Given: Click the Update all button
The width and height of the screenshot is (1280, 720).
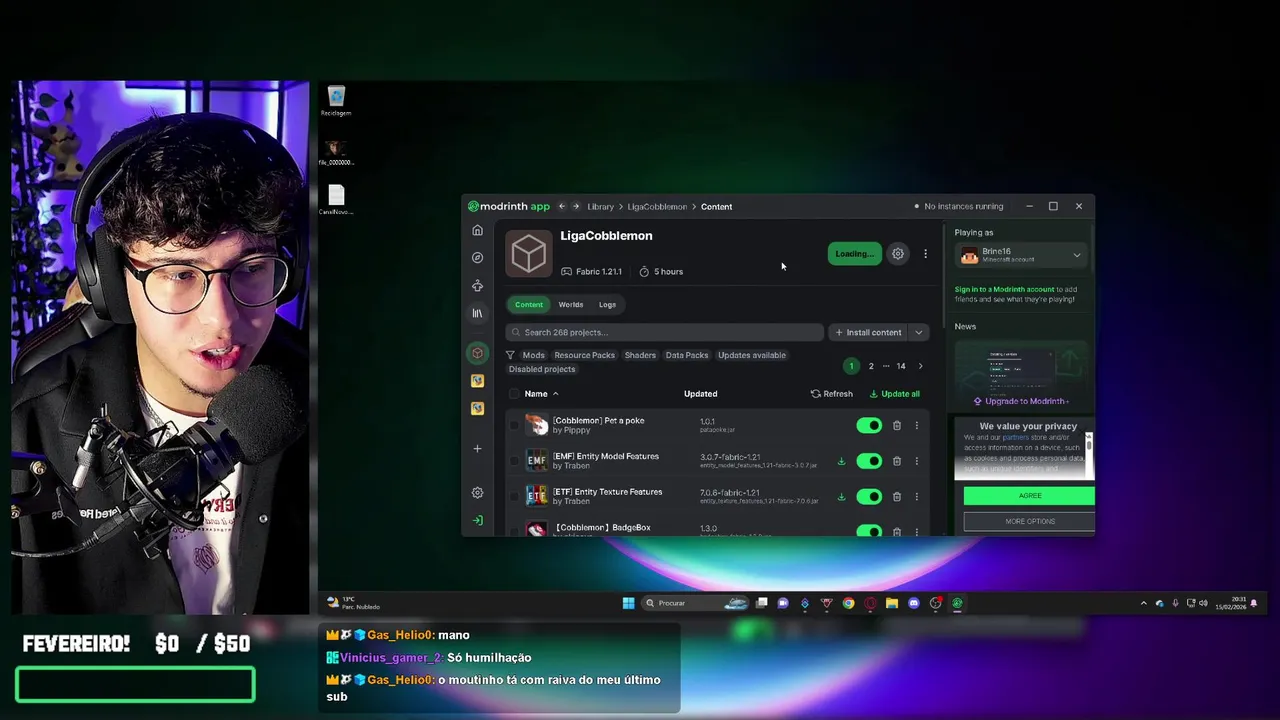Looking at the screenshot, I should (x=894, y=394).
